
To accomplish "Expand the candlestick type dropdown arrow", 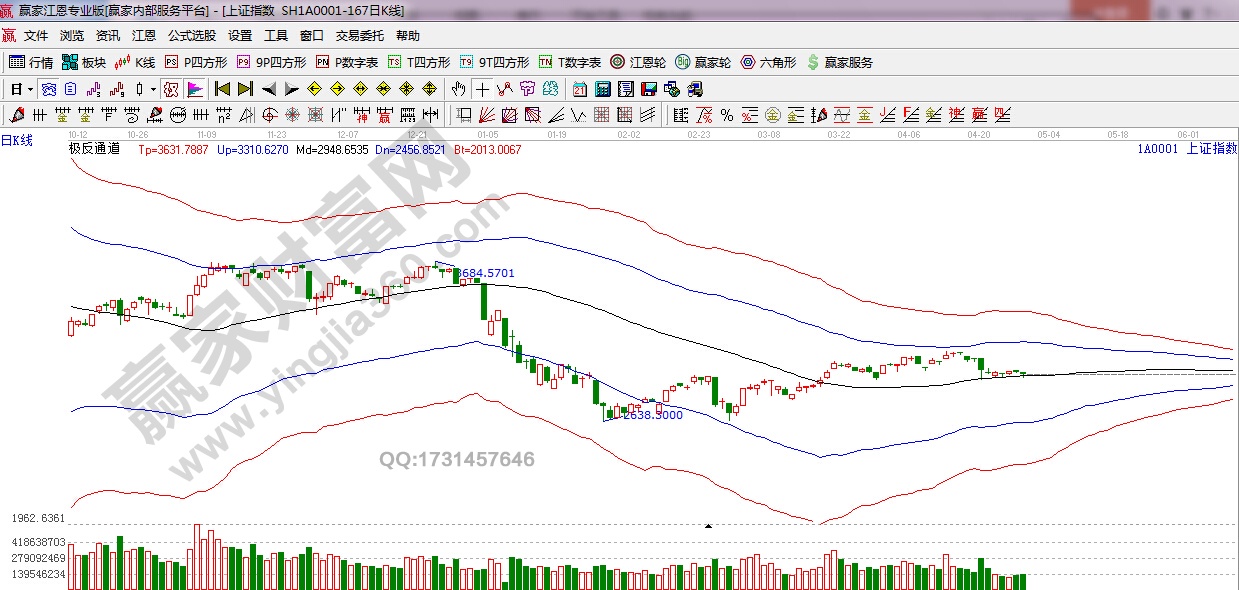I will point(153,89).
